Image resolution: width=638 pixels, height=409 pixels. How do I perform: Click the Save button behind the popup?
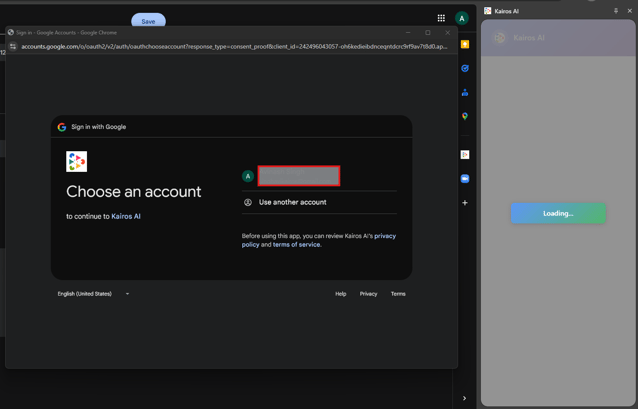(x=148, y=21)
